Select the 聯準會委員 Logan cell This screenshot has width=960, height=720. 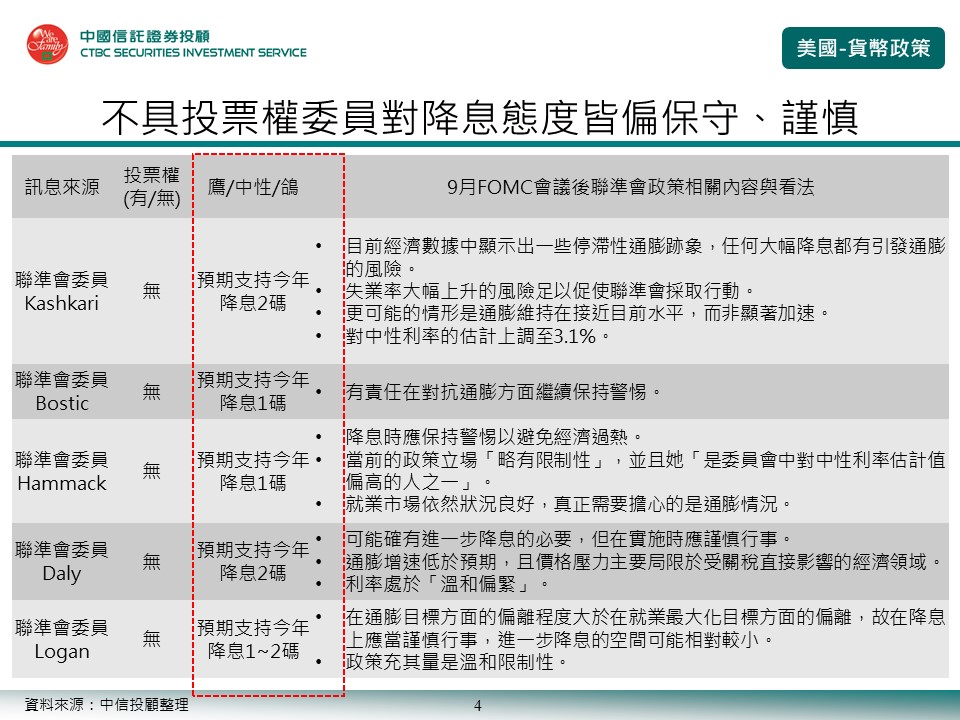coord(62,639)
